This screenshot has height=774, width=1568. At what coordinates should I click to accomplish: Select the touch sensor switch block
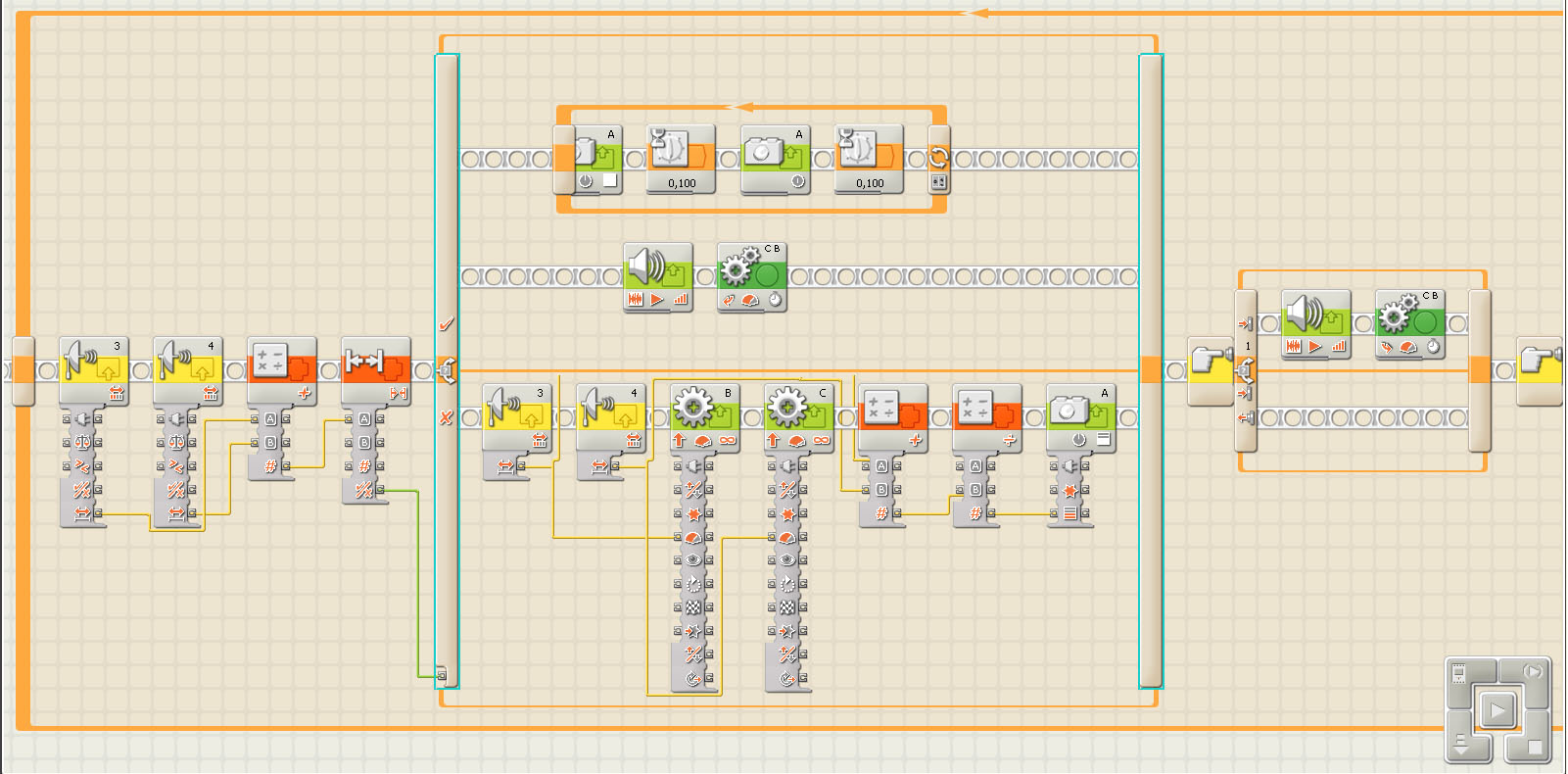(1211, 370)
